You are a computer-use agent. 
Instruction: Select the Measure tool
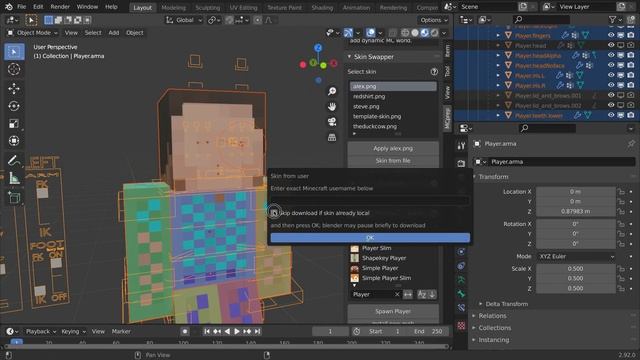pyautogui.click(x=14, y=178)
